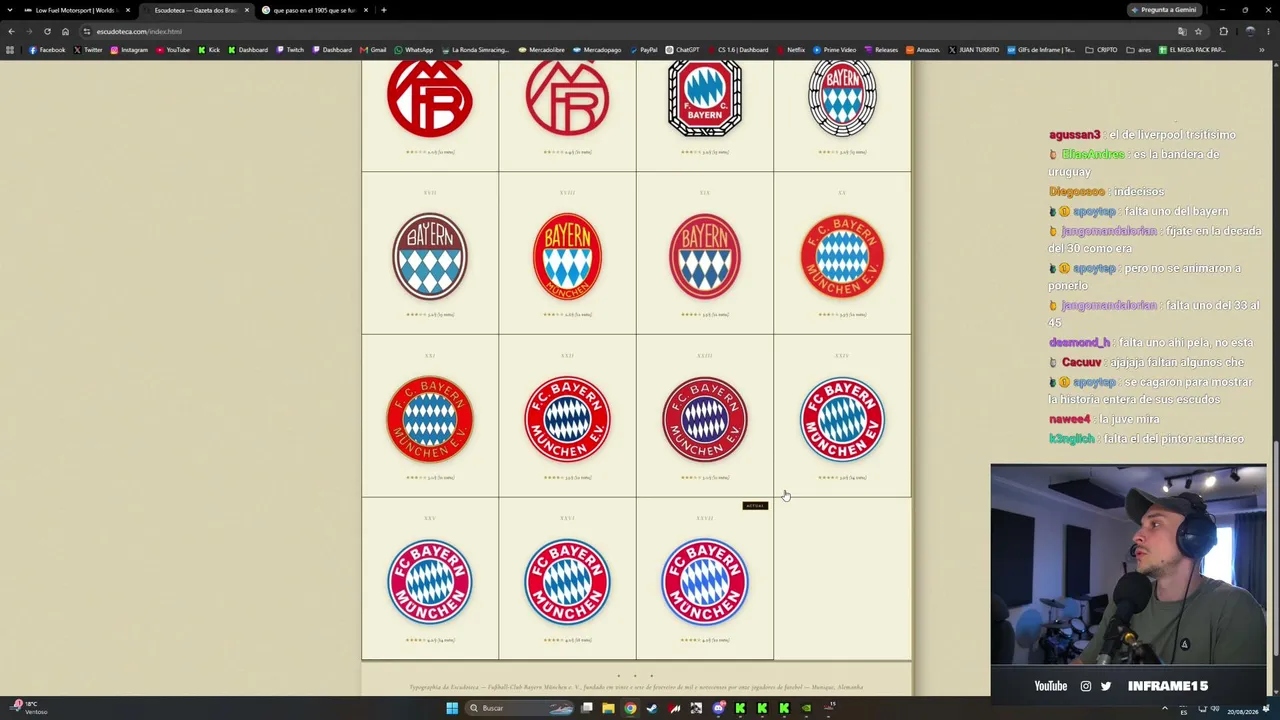Open the PayPal bookmark
1280x720 pixels.
click(644, 50)
